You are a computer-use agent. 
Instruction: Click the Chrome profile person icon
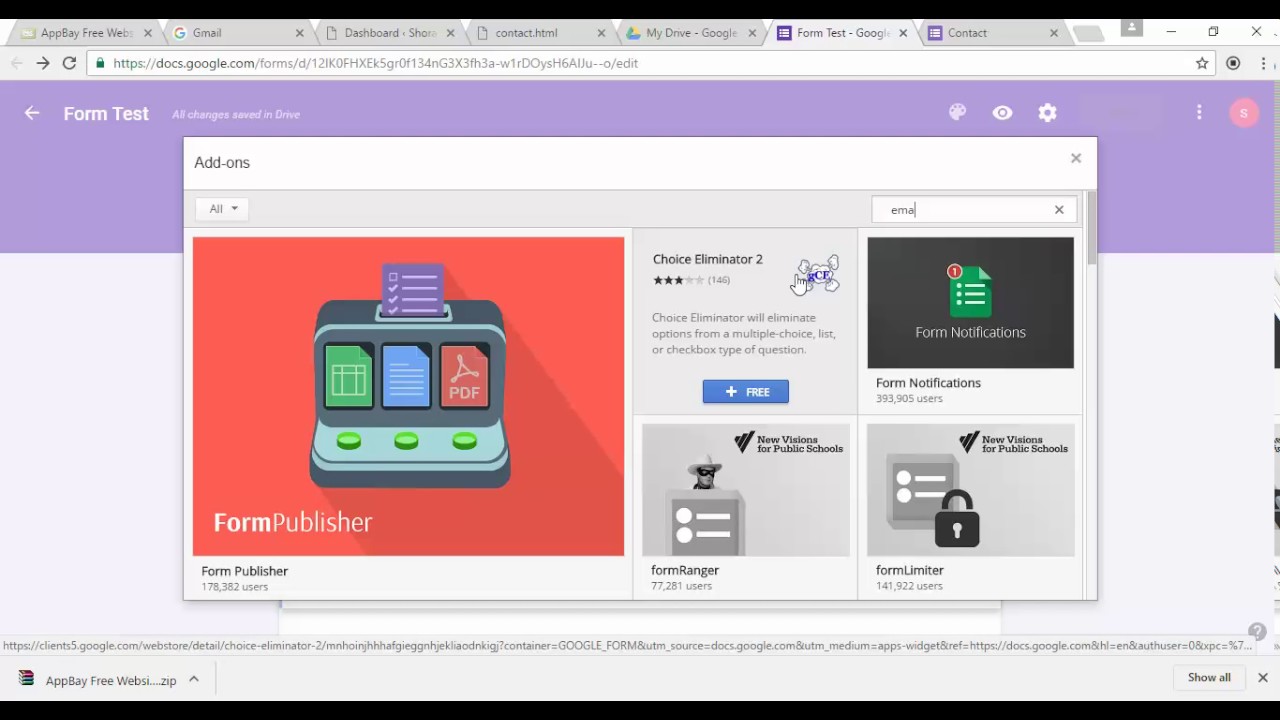tap(1132, 28)
